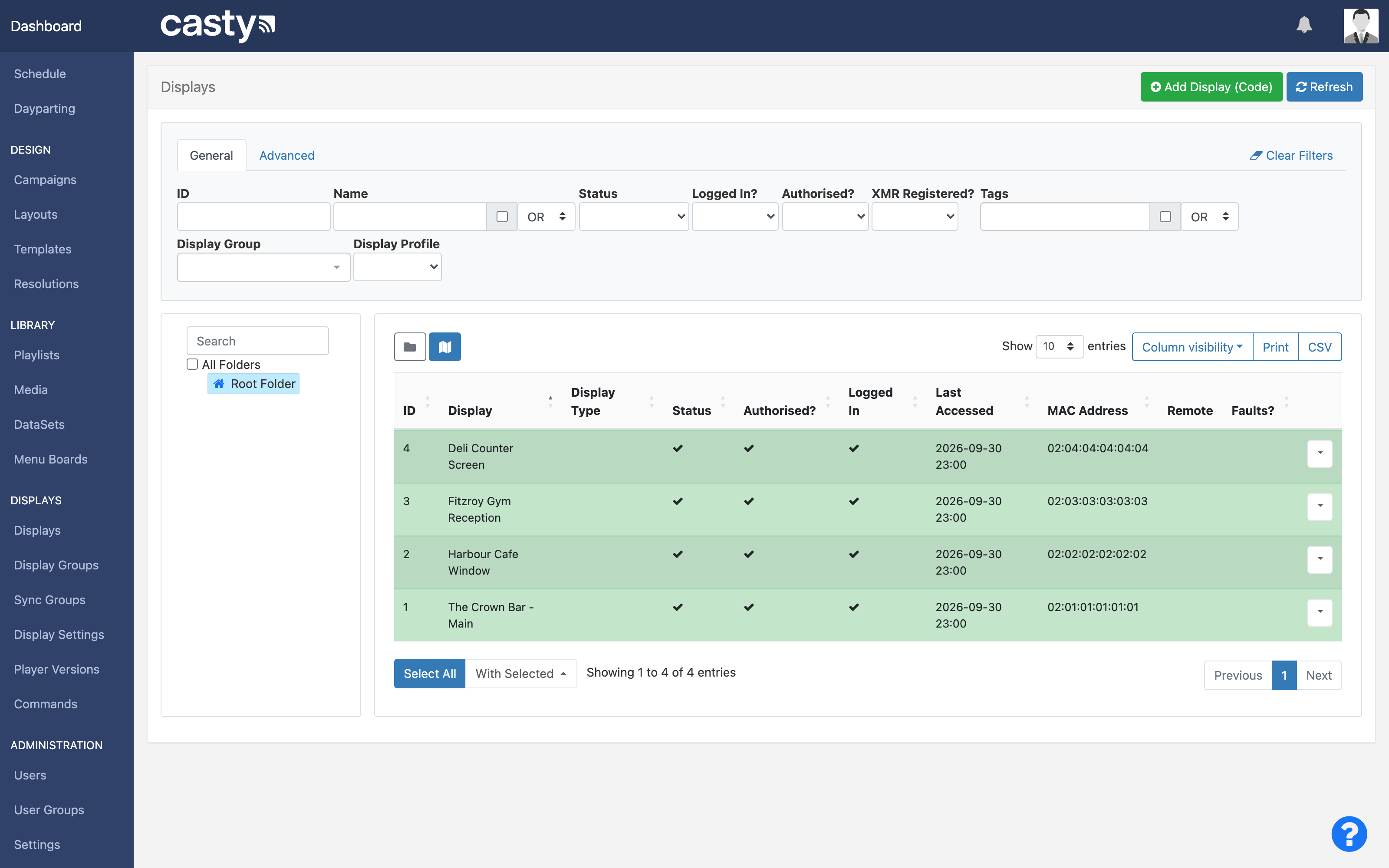
Task: Open the Display Profile dropdown
Action: (x=397, y=267)
